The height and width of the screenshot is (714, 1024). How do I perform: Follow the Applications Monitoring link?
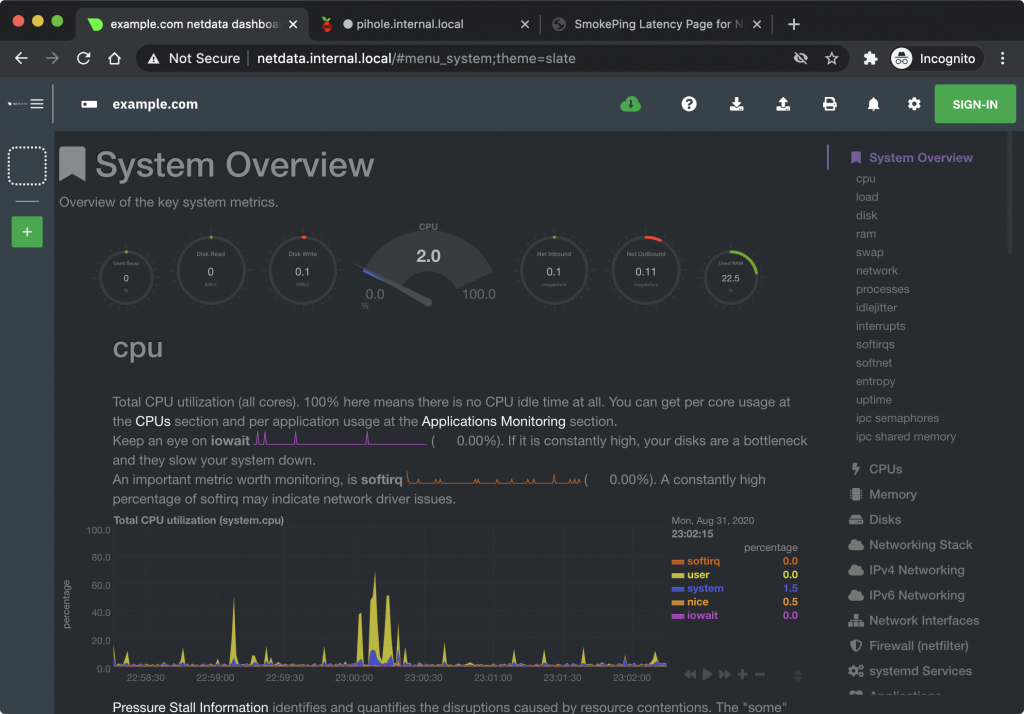tap(493, 421)
